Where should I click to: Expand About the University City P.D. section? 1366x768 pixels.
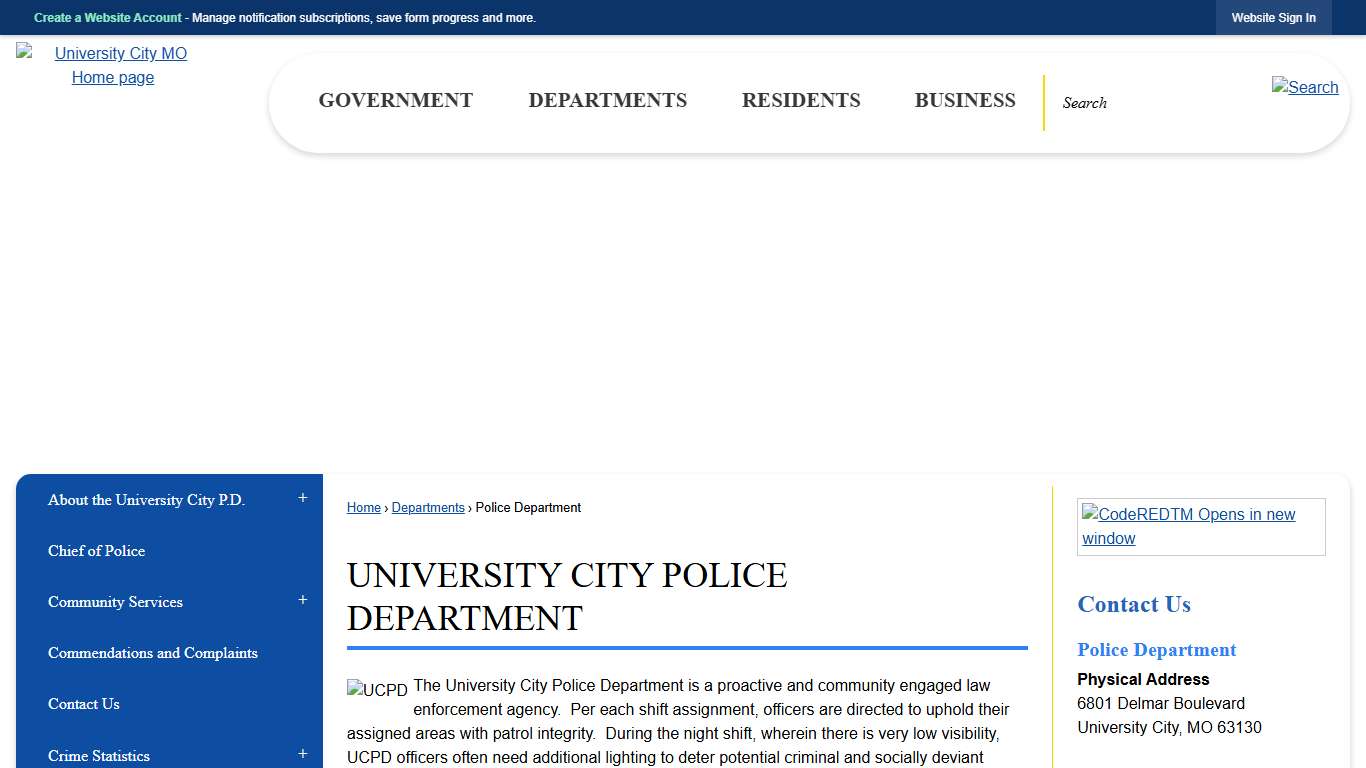302,498
